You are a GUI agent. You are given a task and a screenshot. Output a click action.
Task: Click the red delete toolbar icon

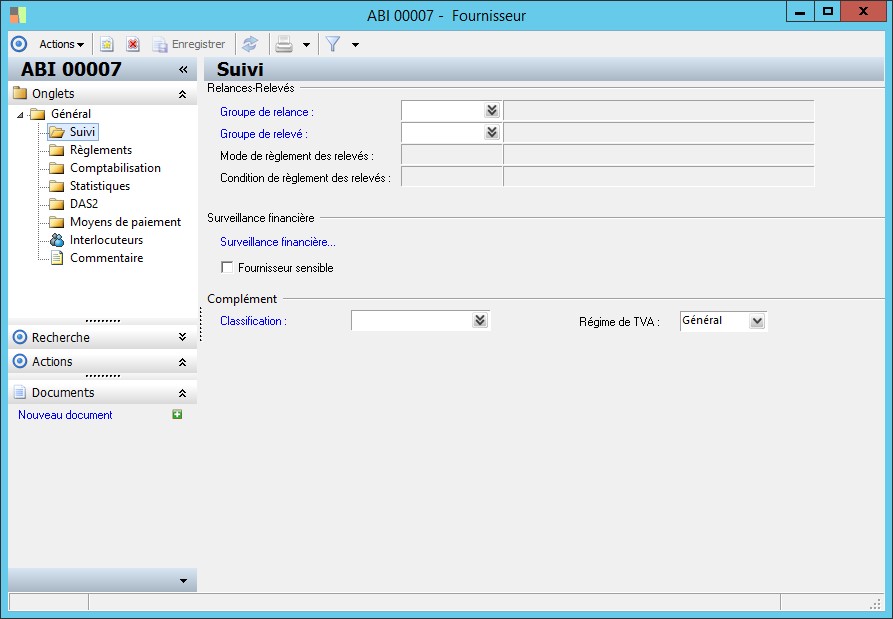click(132, 44)
